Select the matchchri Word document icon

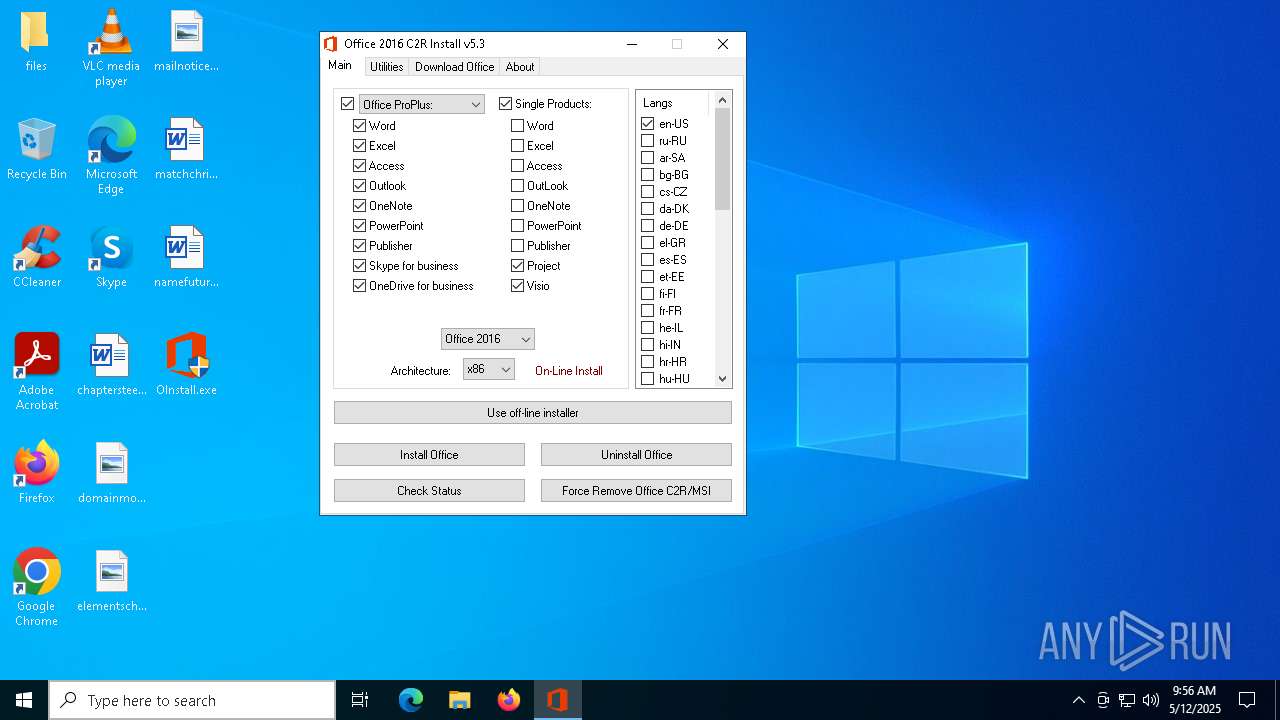(x=186, y=148)
